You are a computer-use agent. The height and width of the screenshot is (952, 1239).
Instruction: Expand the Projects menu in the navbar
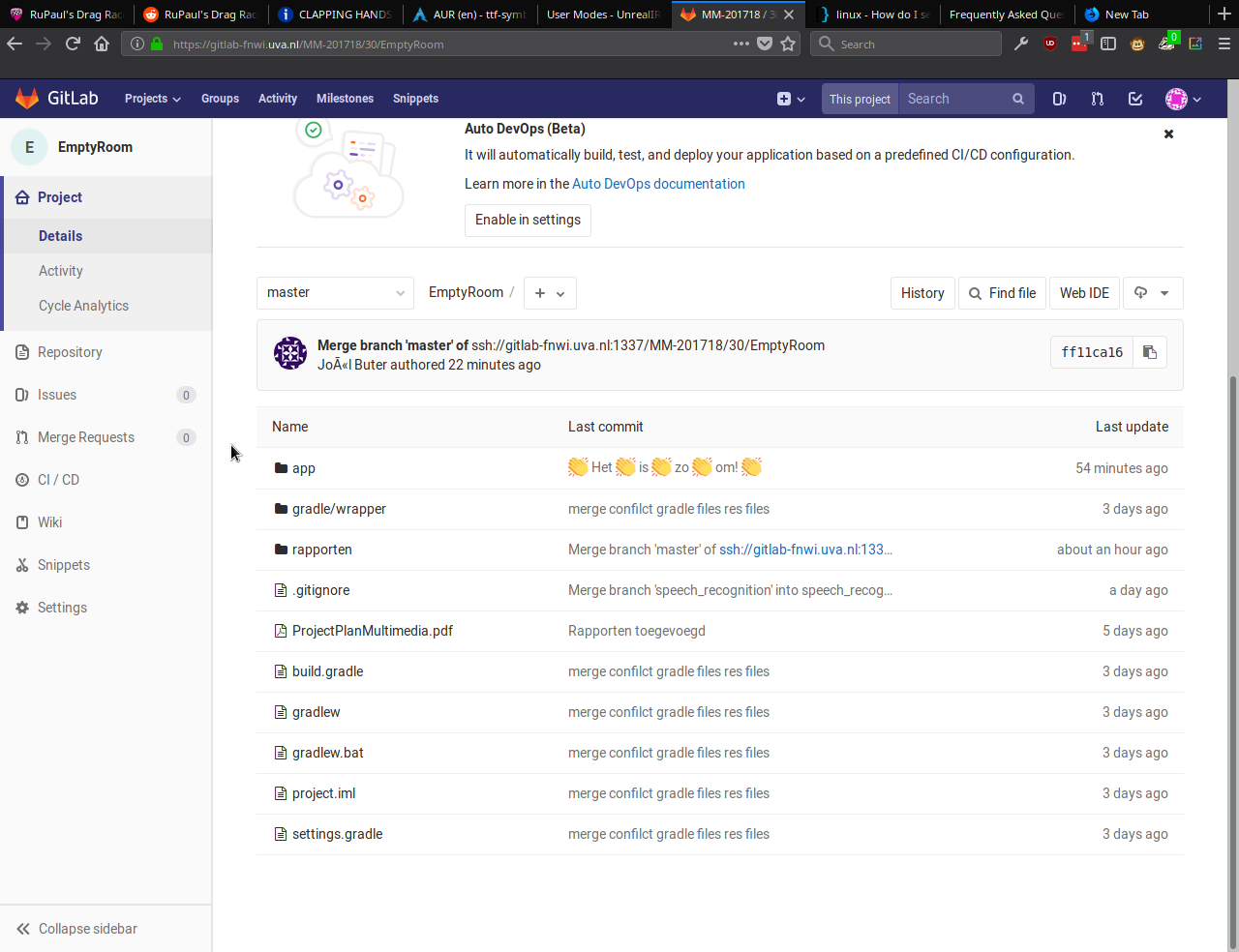(152, 99)
